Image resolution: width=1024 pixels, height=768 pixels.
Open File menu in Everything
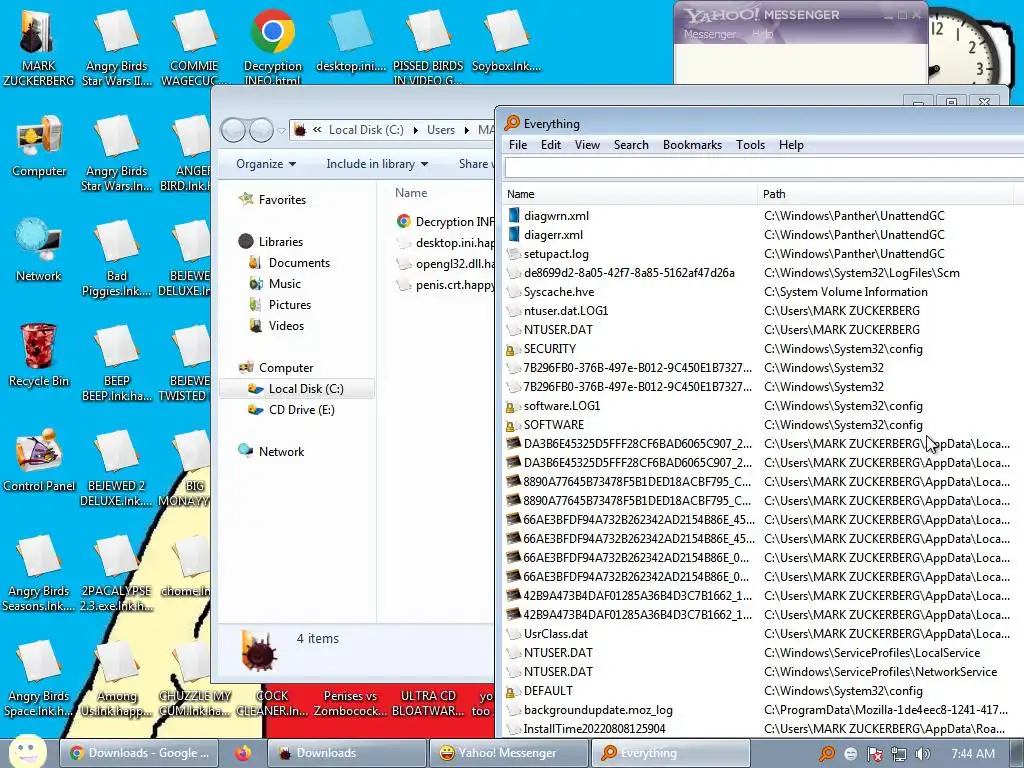pos(518,145)
